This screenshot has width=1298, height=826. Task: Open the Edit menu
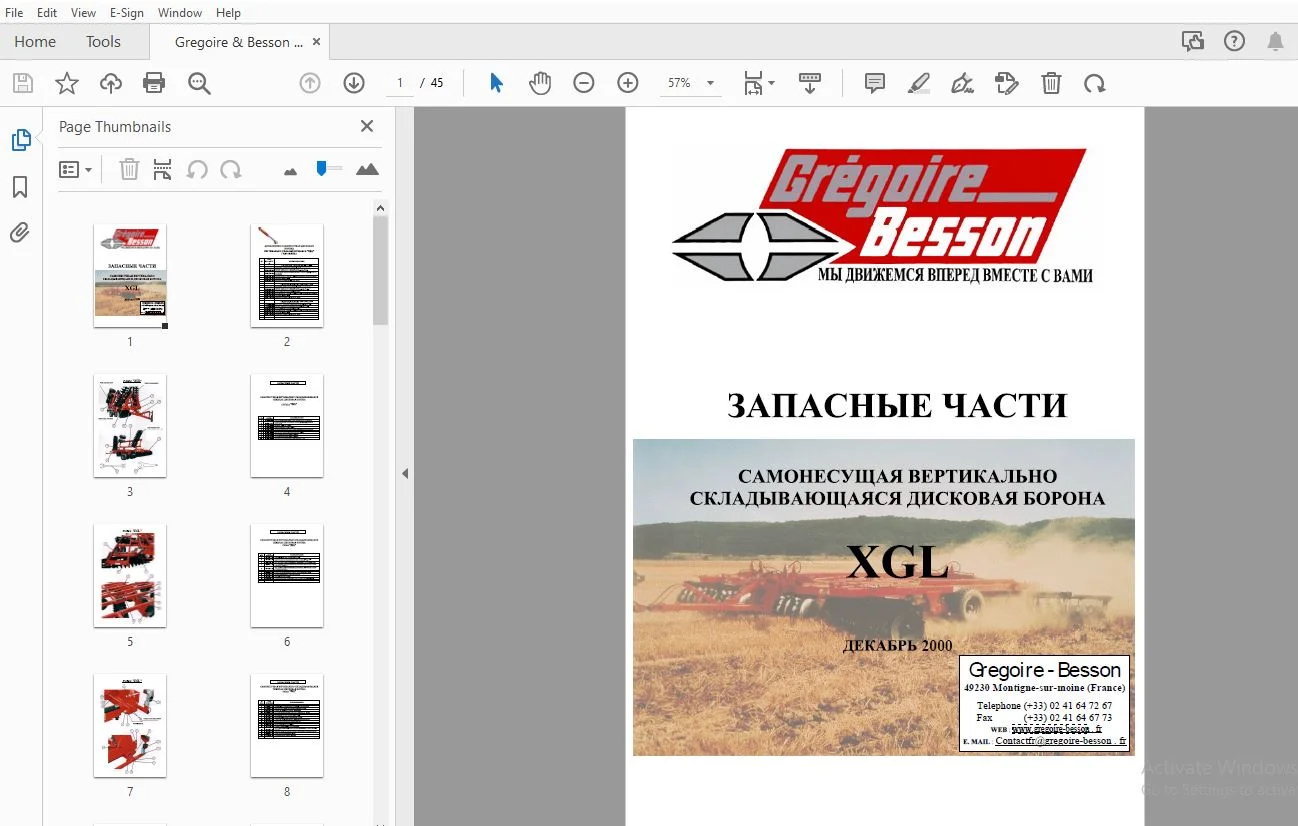coord(47,13)
